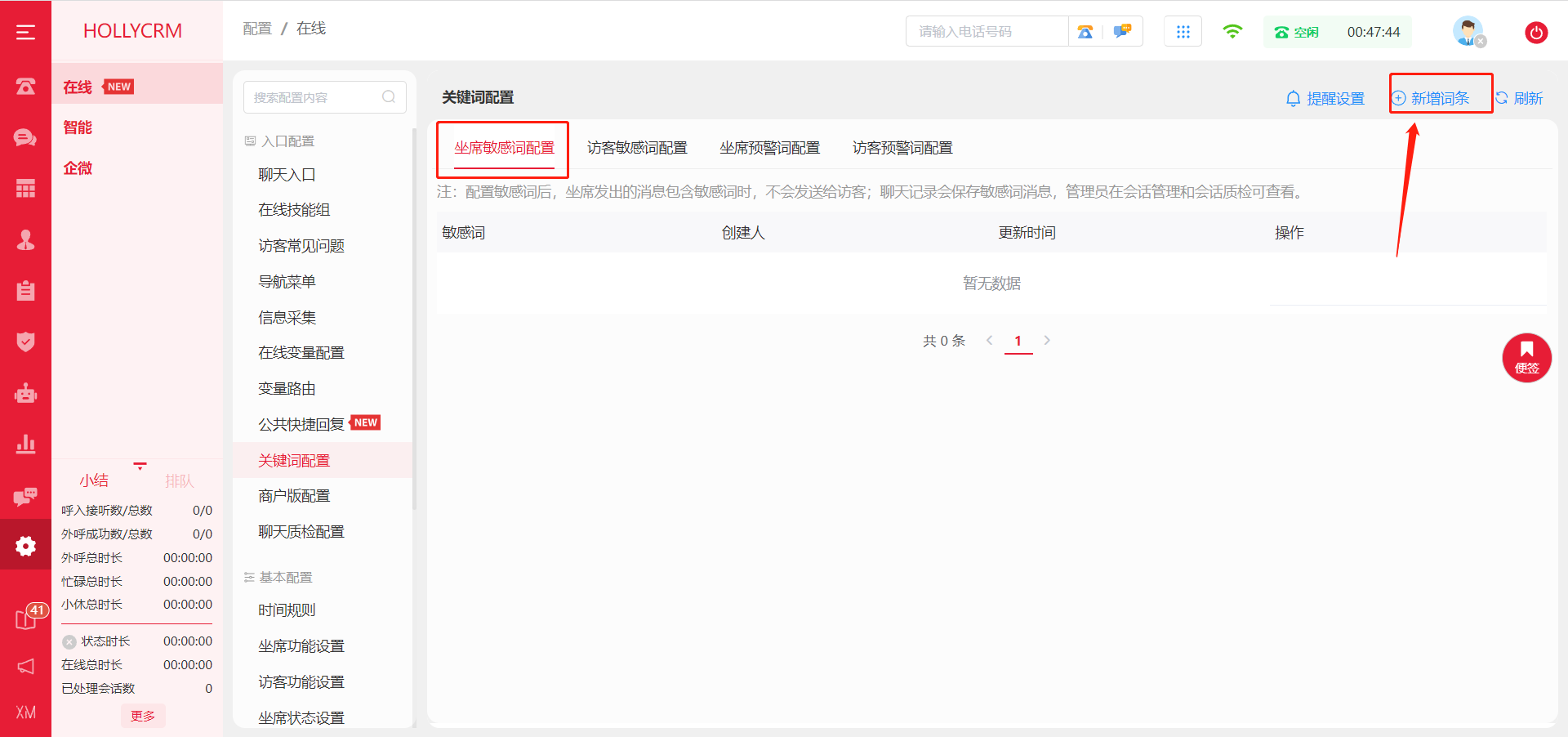Collapse the 基本配置 section

click(278, 578)
